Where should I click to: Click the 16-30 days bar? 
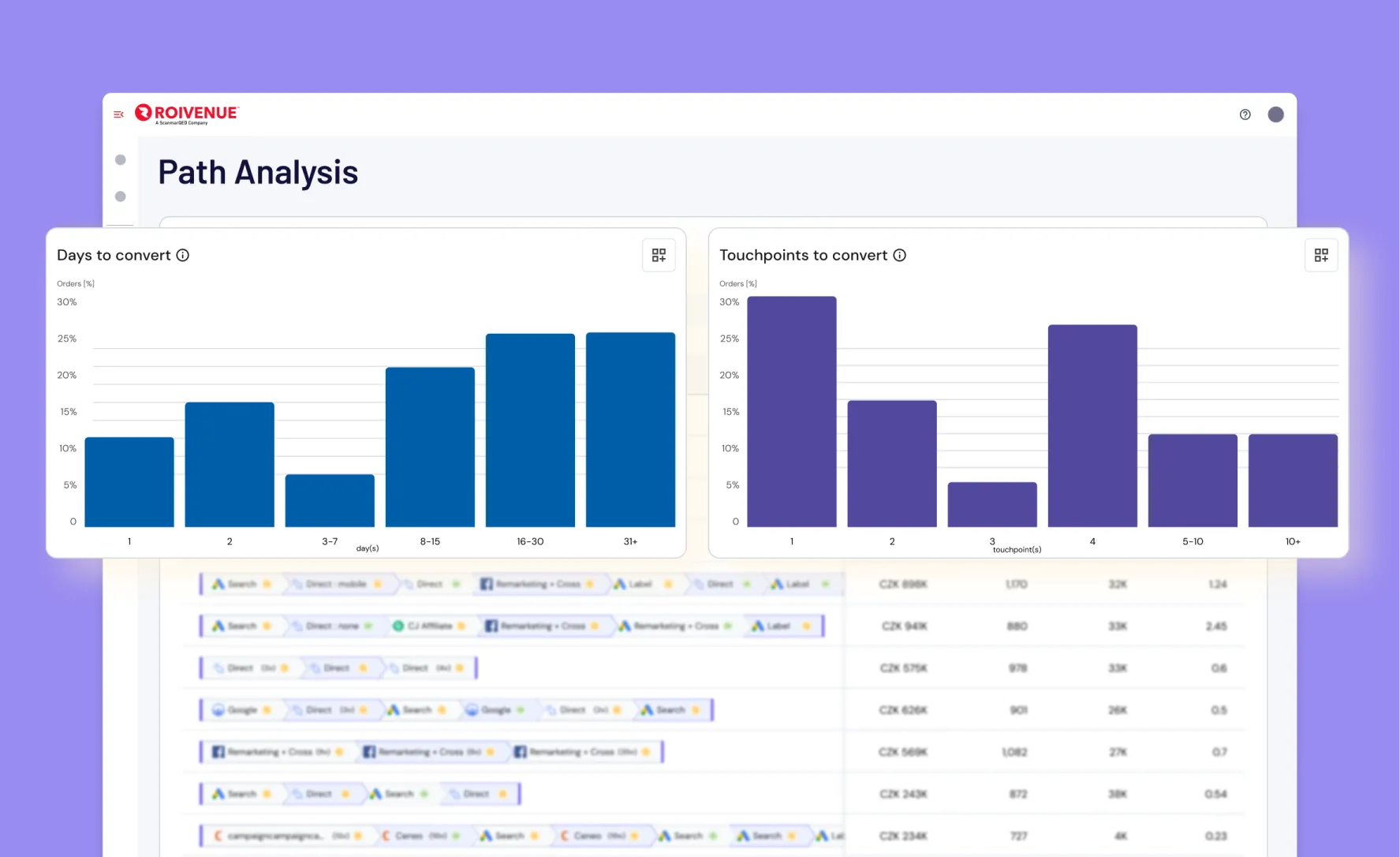pyautogui.click(x=530, y=430)
